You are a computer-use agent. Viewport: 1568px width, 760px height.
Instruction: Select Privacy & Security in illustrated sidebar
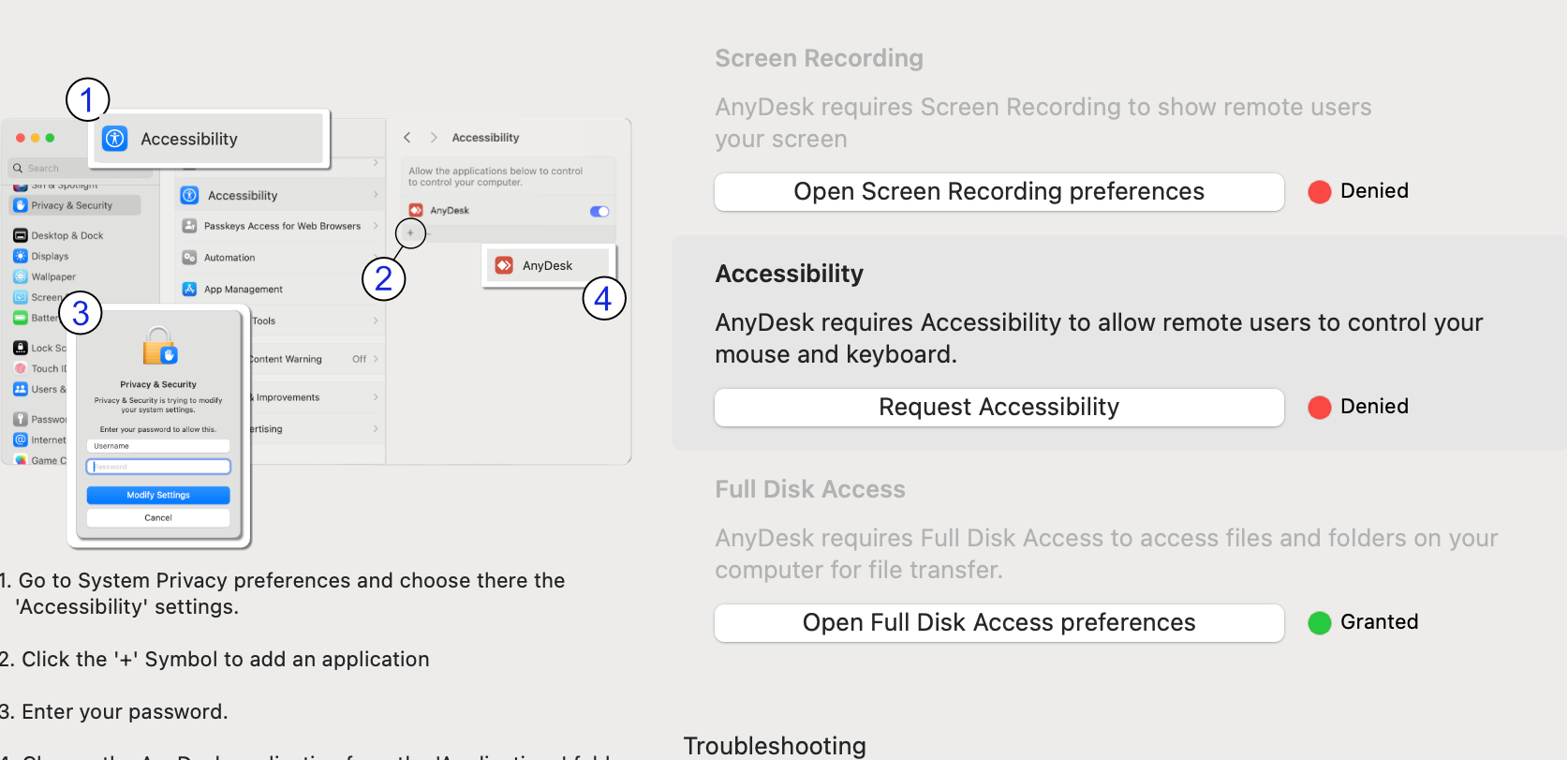point(75,205)
